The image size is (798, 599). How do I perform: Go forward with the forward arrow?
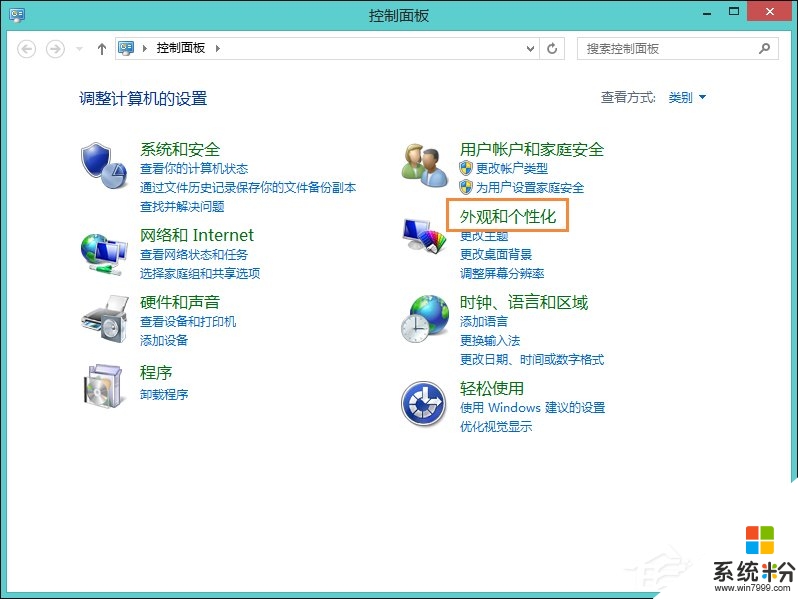point(55,49)
